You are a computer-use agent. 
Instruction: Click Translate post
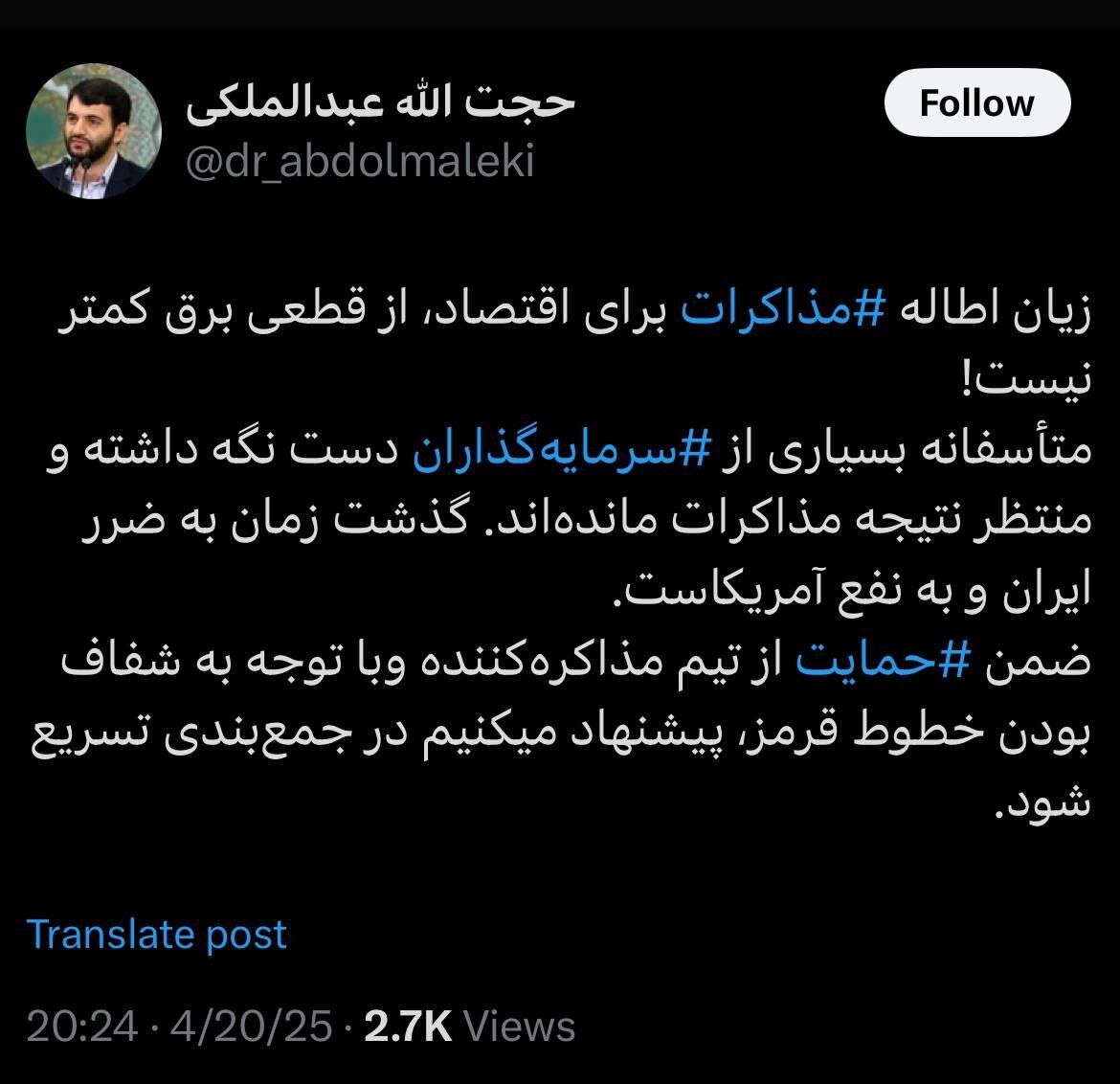coord(157,934)
